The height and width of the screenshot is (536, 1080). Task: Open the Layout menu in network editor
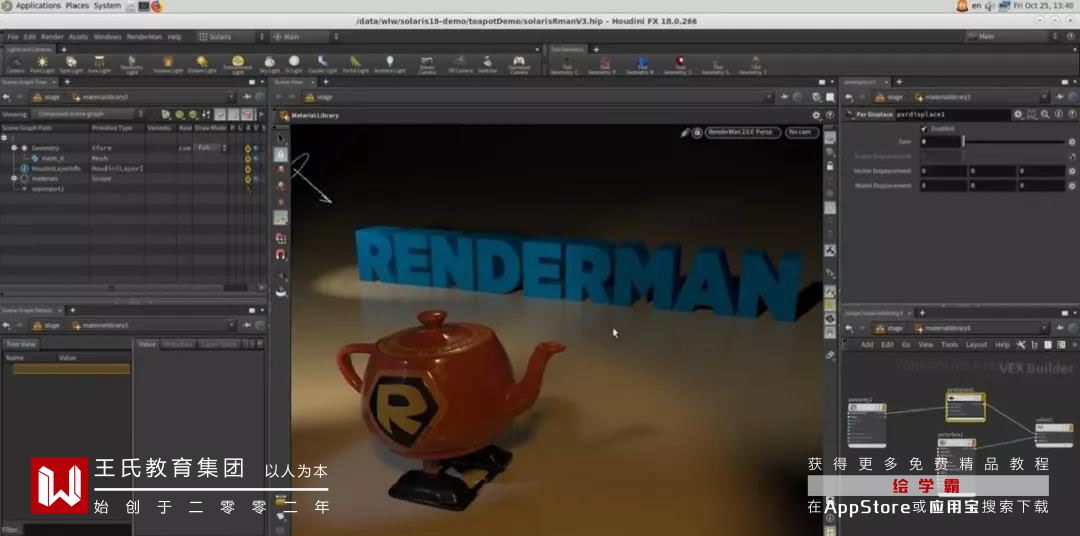[x=976, y=344]
